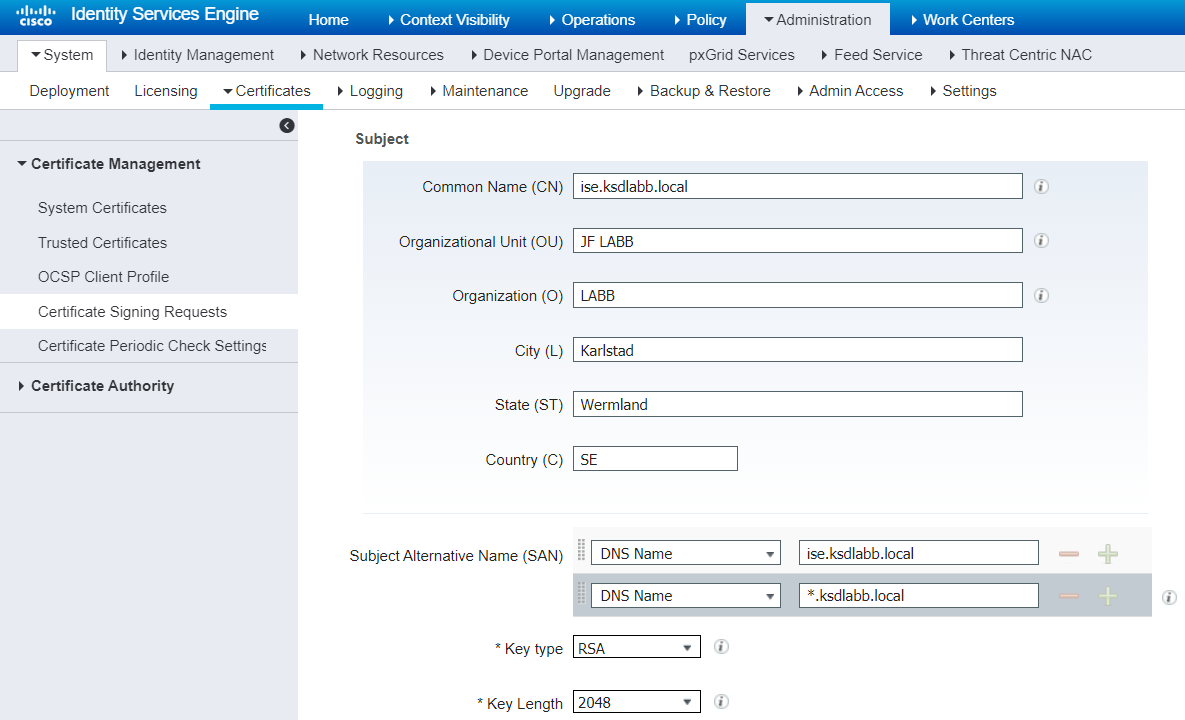Image resolution: width=1185 pixels, height=720 pixels.
Task: Open Trusted Certificates in sidebar
Action: pyautogui.click(x=102, y=243)
